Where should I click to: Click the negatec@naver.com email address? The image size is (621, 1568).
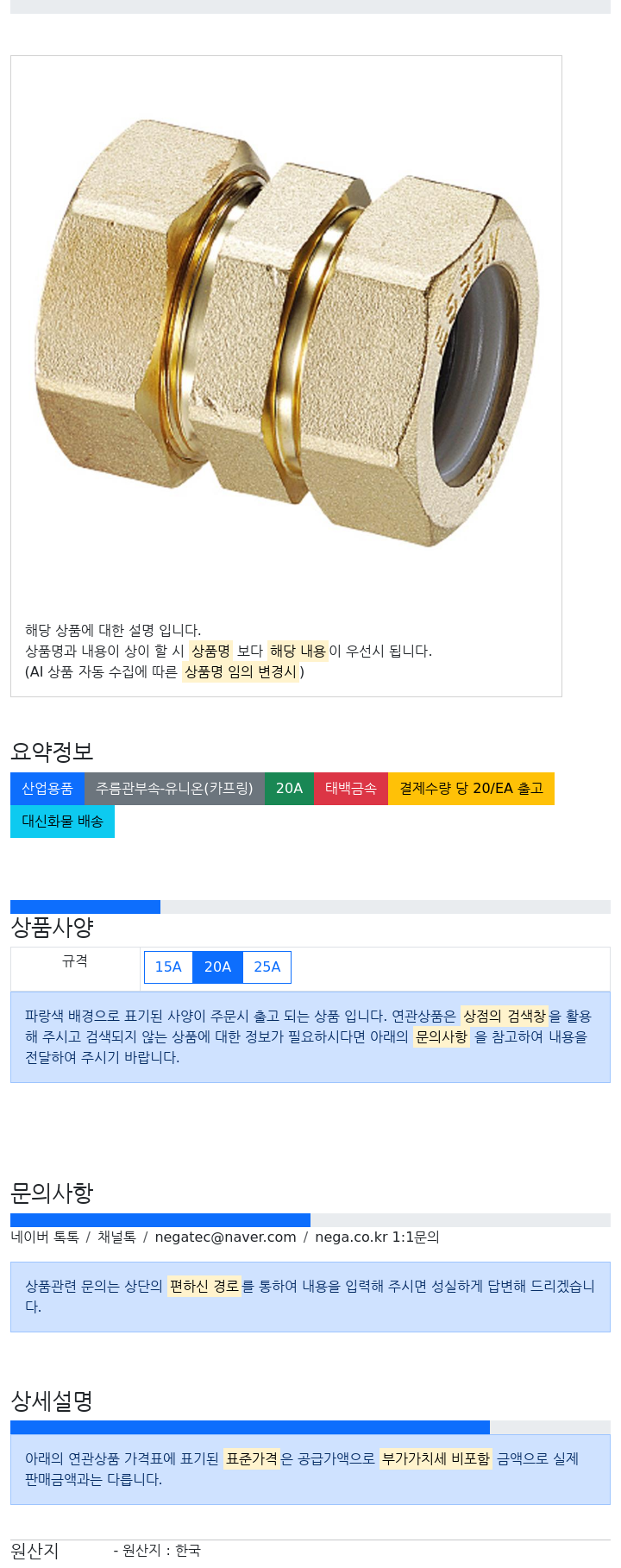coord(225,1237)
